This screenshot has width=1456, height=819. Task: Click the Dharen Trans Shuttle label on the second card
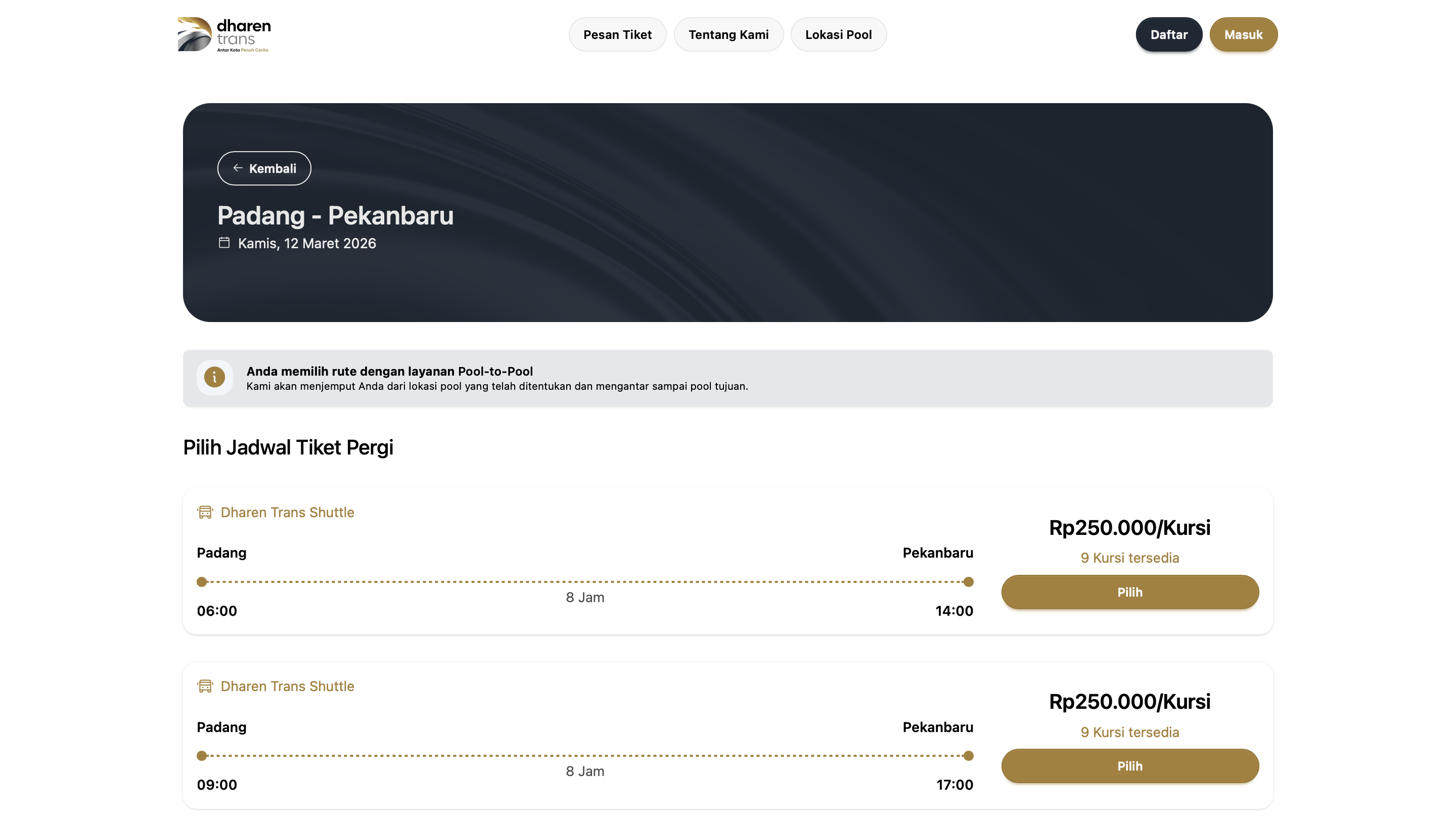pyautogui.click(x=287, y=686)
